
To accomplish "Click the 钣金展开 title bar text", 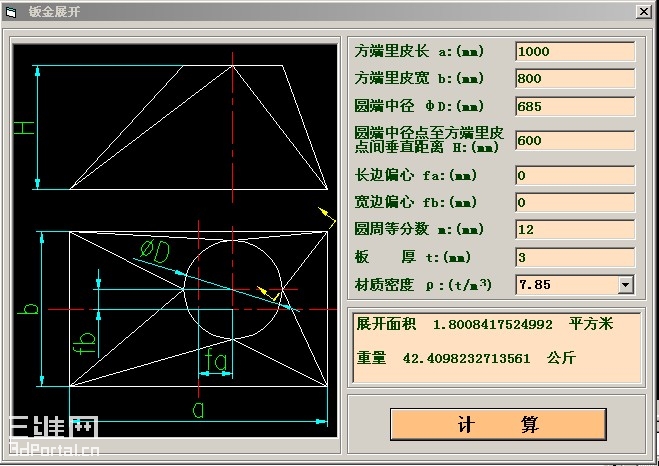I will pyautogui.click(x=54, y=12).
